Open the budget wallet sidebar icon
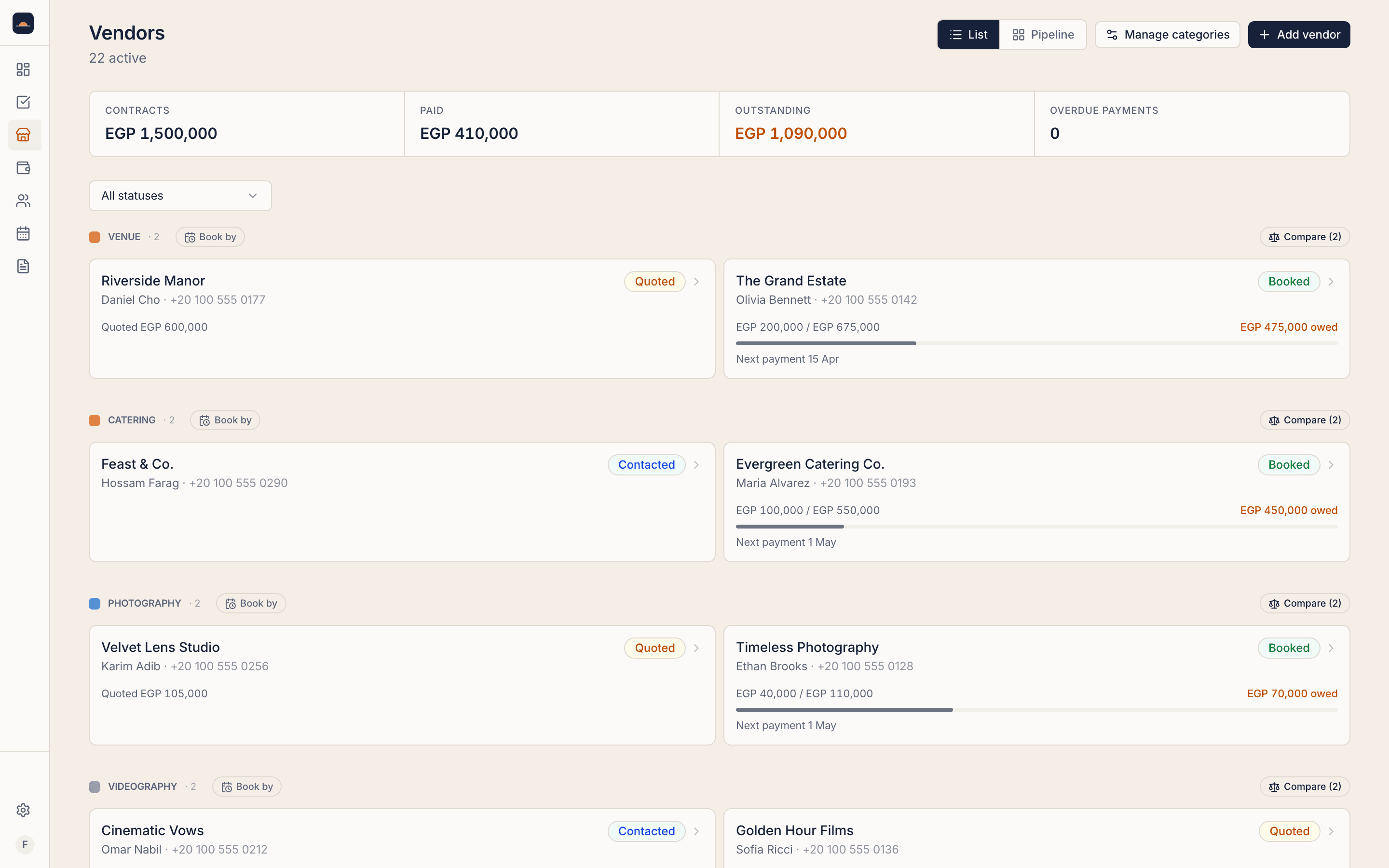The image size is (1389, 868). pos(23,168)
